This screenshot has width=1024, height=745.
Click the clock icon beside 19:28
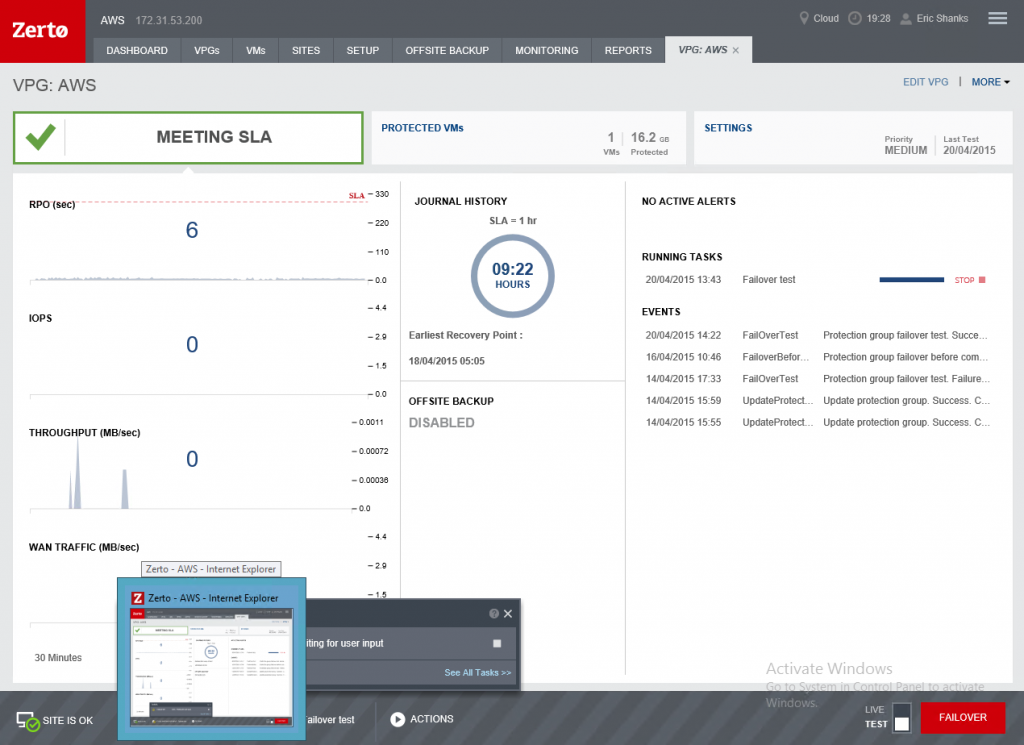point(854,18)
